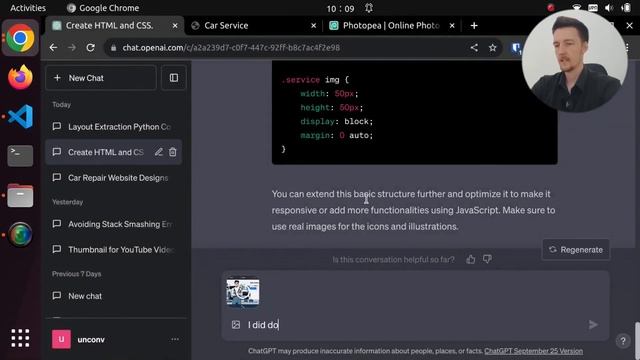Close the Car Service tab
The width and height of the screenshot is (640, 360).
point(313,26)
